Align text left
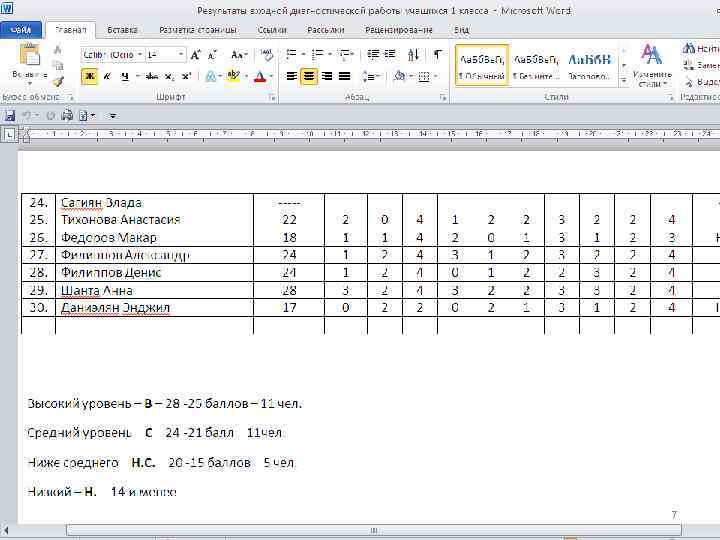Viewport: 720px width, 540px height. click(x=292, y=76)
